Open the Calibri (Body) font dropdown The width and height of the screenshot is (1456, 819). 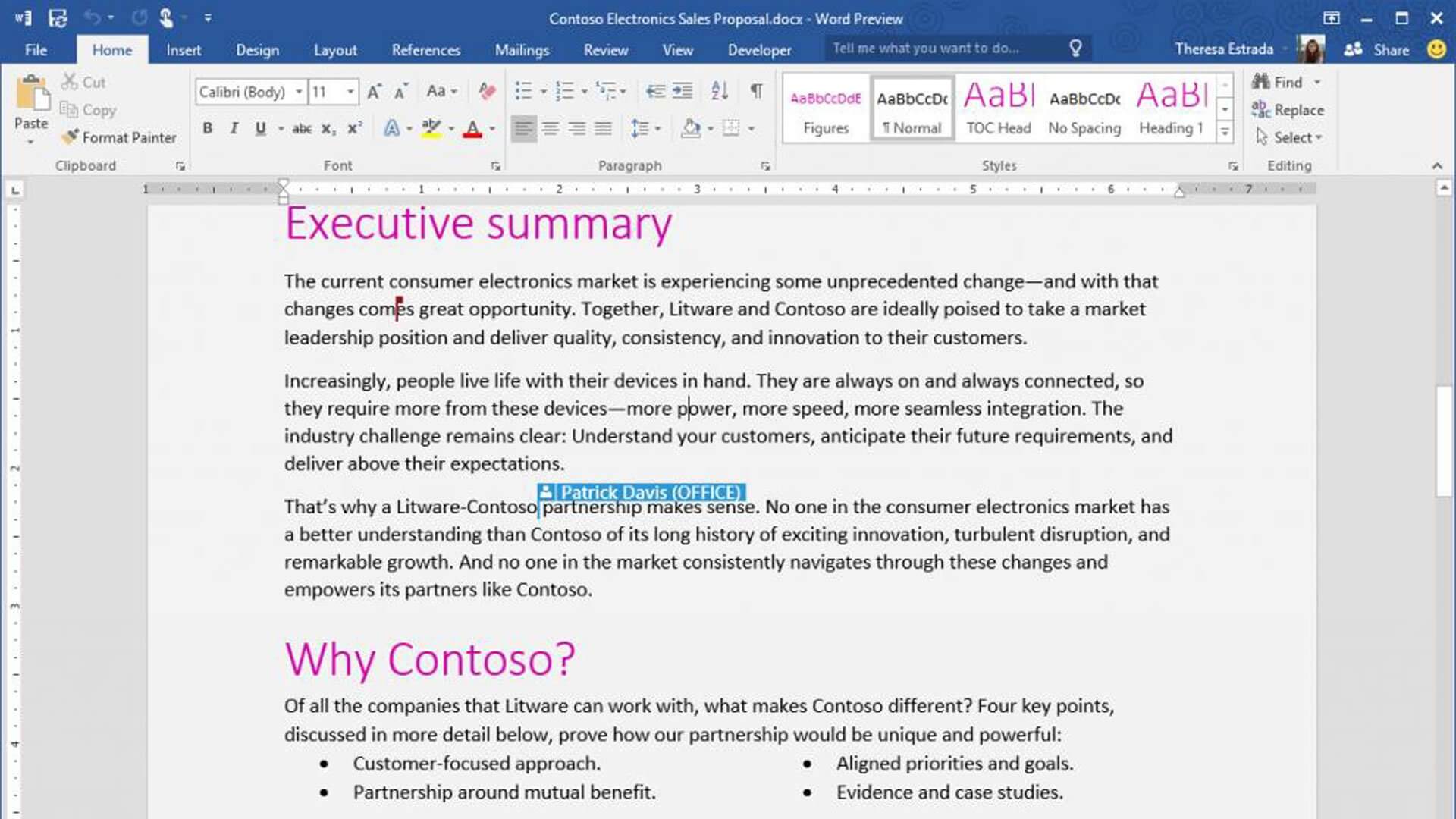[300, 92]
